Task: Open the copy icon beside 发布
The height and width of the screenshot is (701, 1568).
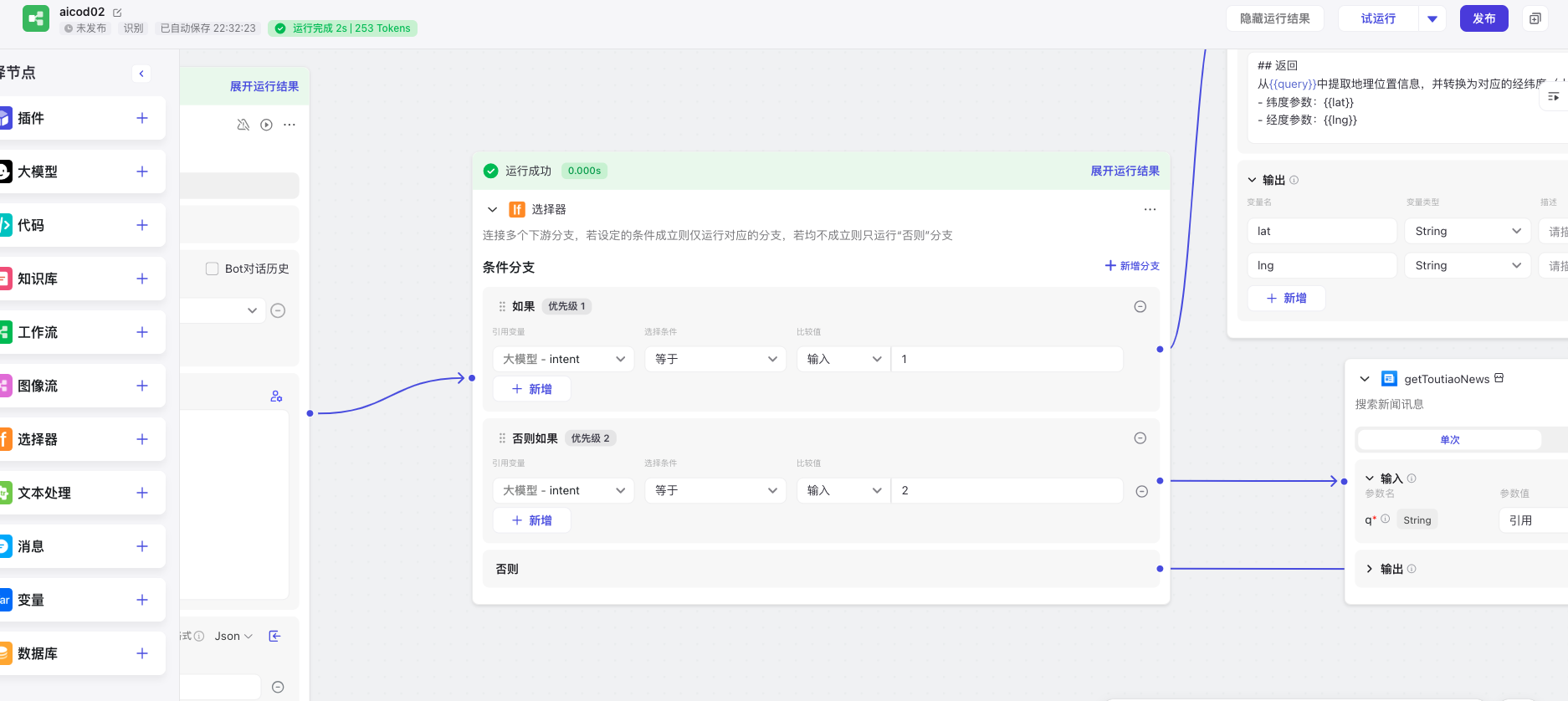Action: [1535, 18]
